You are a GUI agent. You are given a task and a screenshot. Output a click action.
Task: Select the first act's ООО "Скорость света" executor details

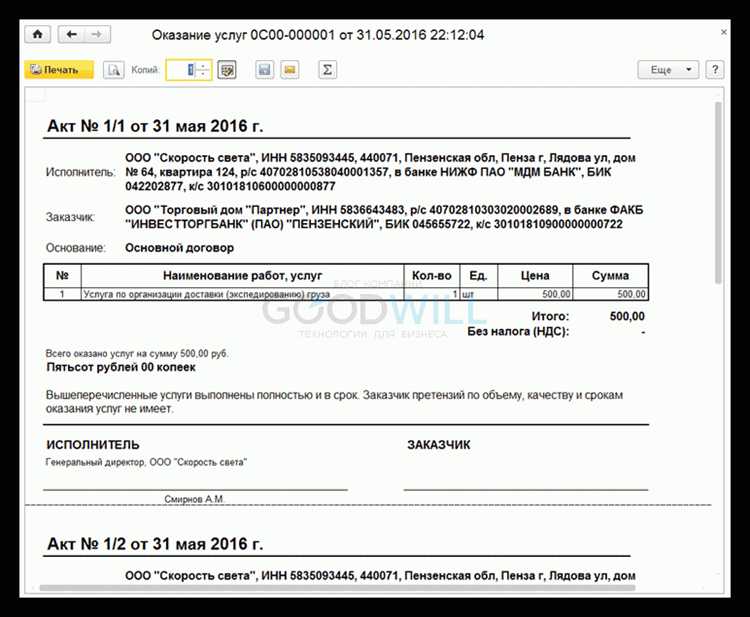(x=380, y=172)
